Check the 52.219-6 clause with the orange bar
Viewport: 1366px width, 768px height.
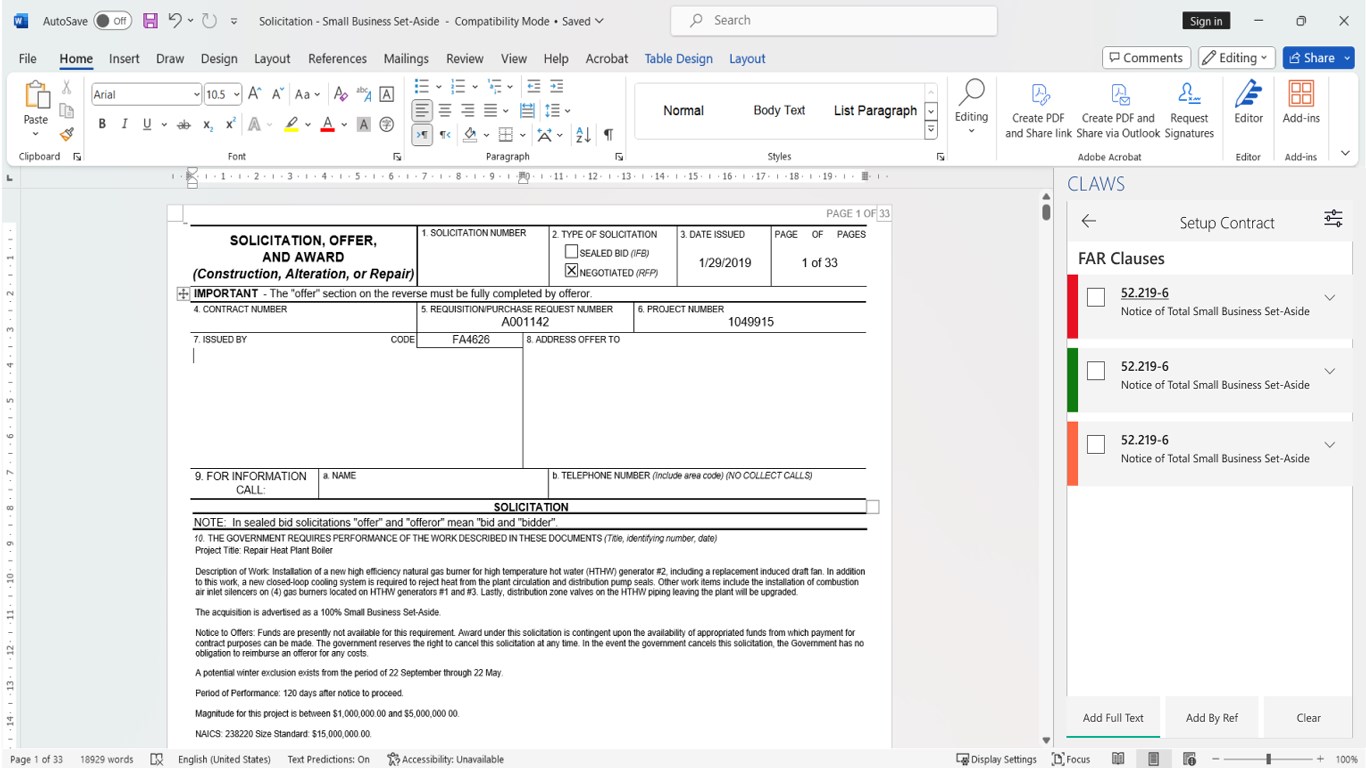(1096, 445)
